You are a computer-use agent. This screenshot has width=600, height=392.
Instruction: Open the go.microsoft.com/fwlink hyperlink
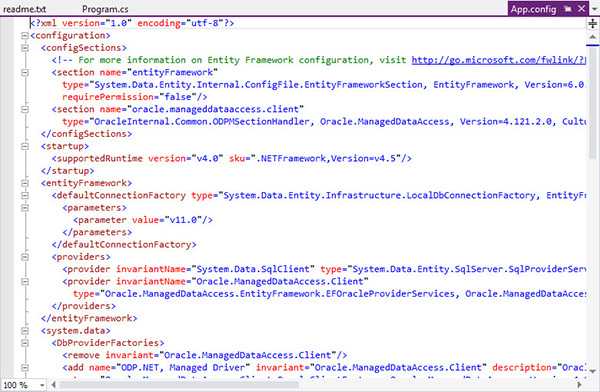click(498, 60)
